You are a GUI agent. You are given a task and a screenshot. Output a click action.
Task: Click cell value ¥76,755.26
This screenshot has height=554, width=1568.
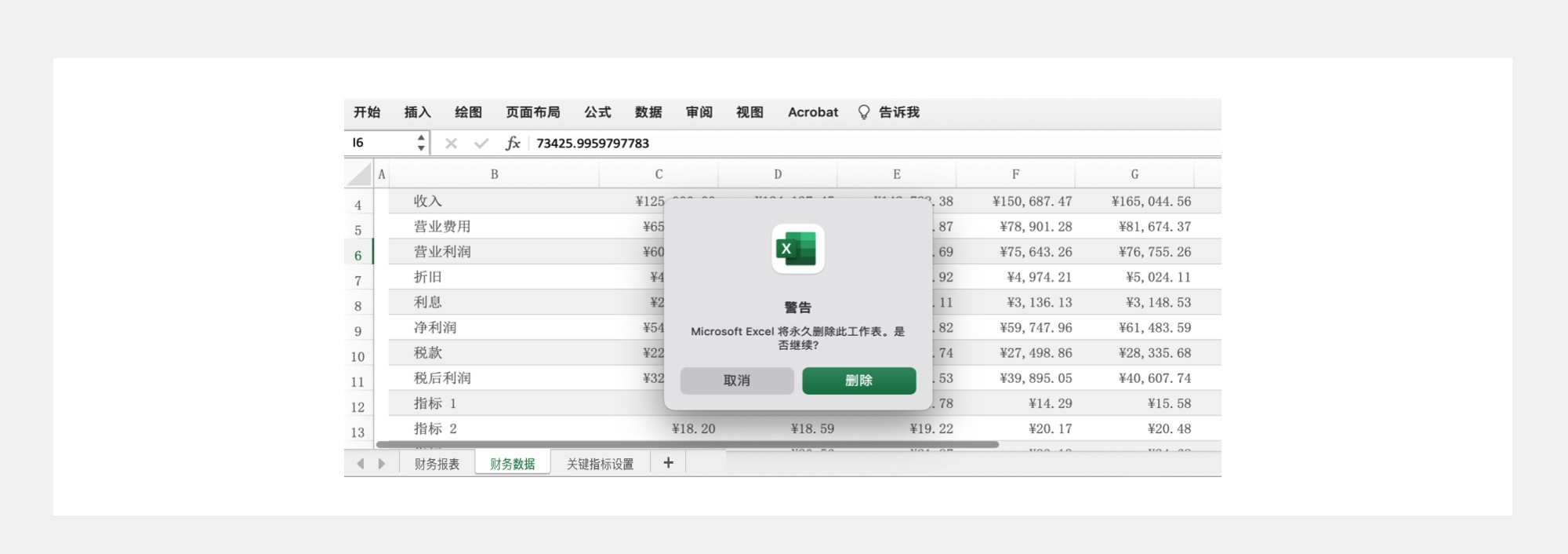pos(1155,252)
